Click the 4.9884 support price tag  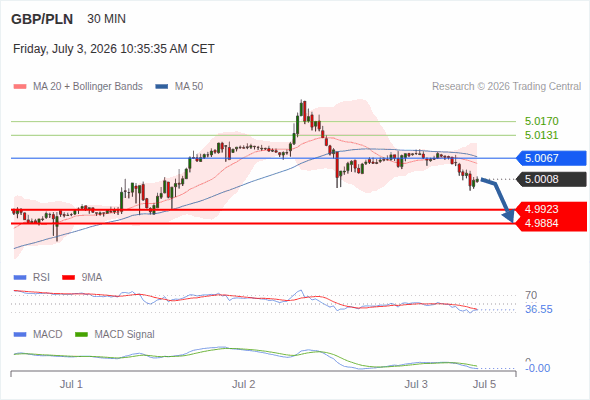551,224
